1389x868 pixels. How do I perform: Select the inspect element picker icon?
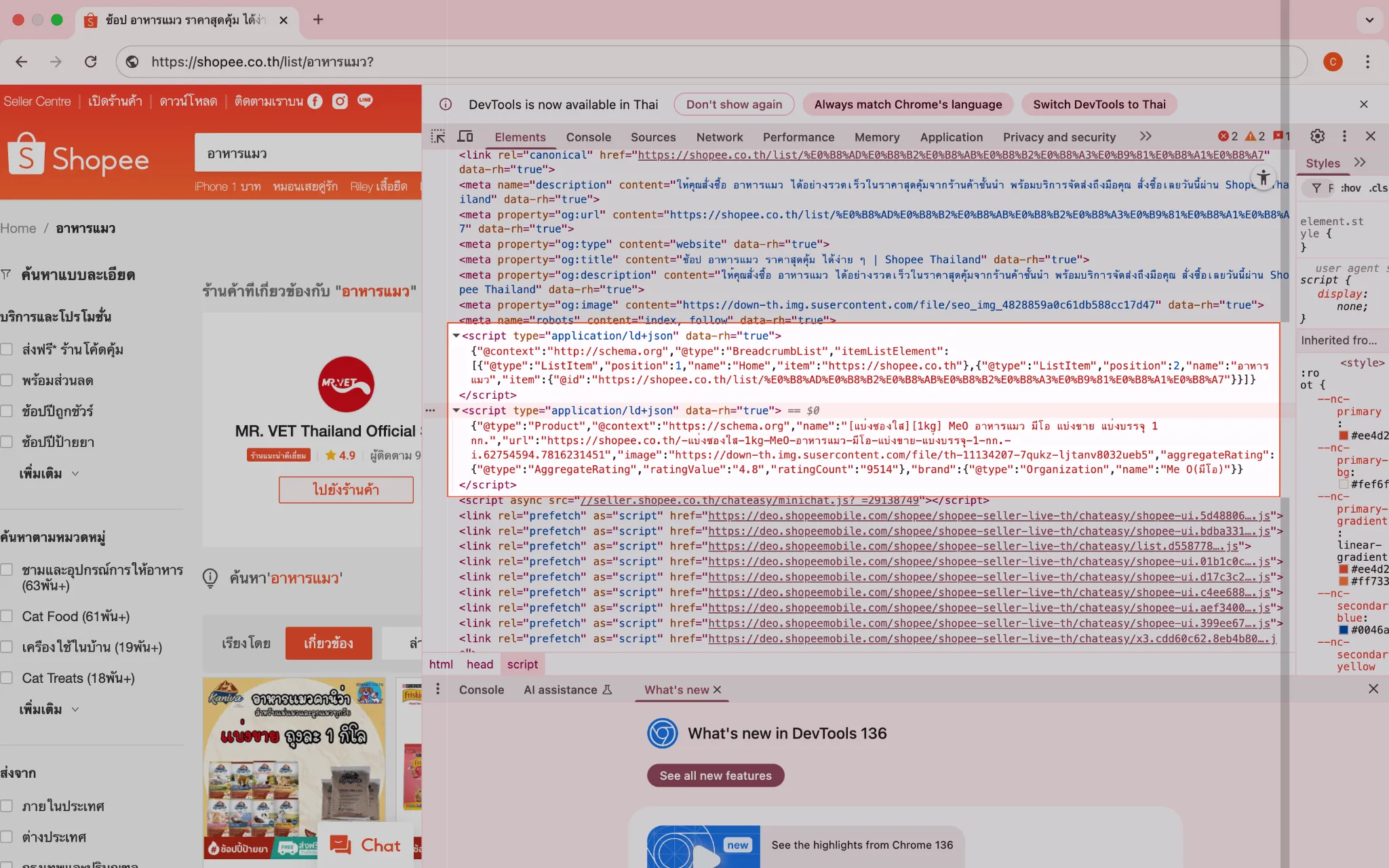(438, 136)
